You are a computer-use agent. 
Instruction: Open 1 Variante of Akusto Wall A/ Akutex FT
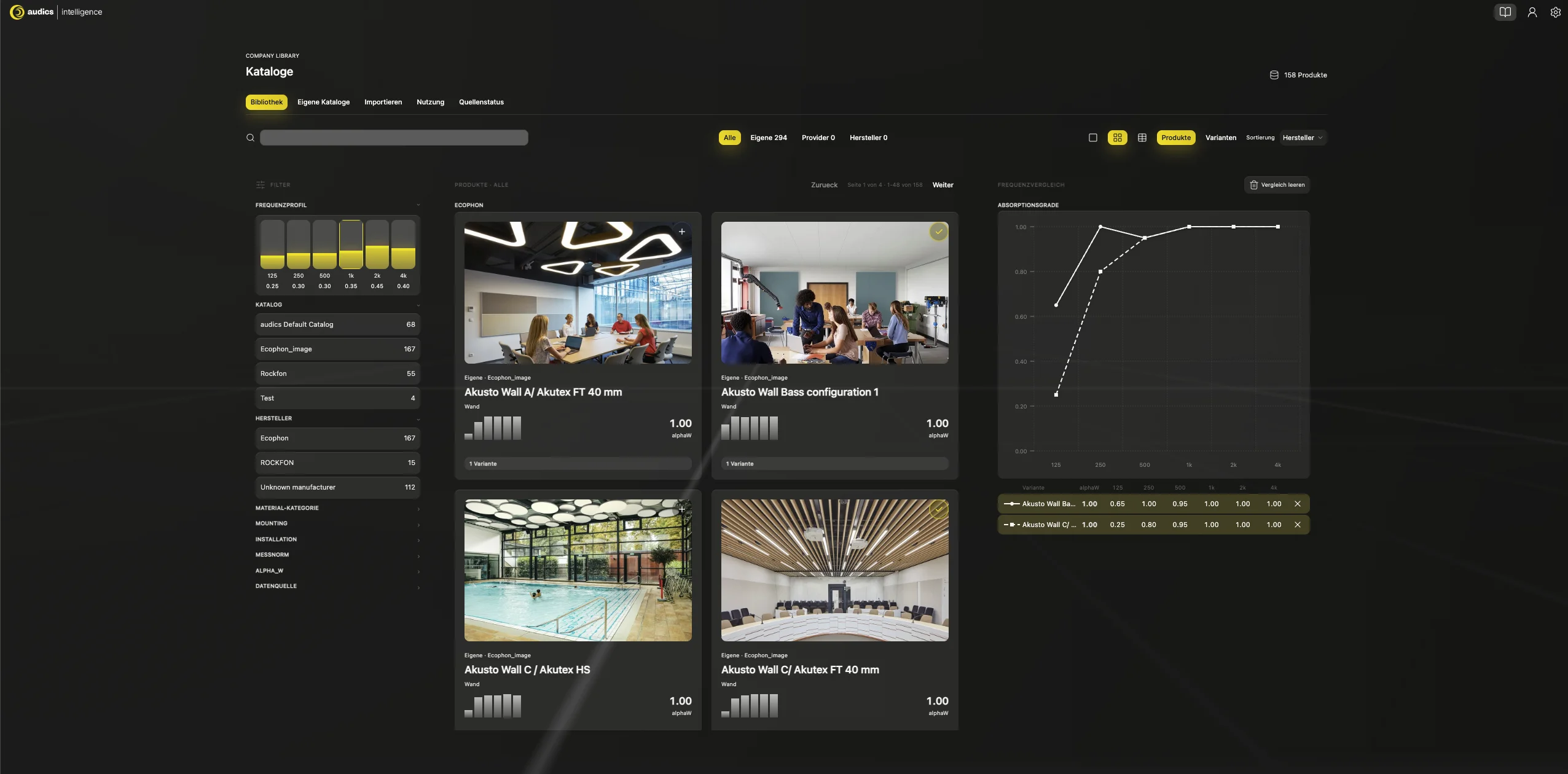pyautogui.click(x=578, y=464)
